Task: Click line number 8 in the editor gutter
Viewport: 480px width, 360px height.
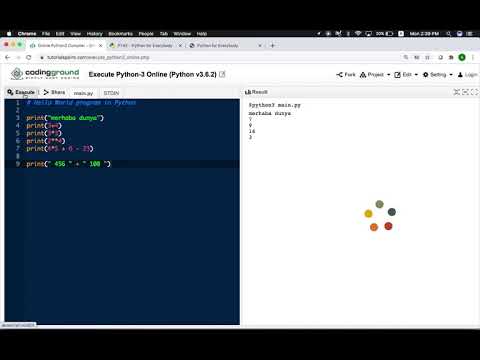Action: click(18, 156)
